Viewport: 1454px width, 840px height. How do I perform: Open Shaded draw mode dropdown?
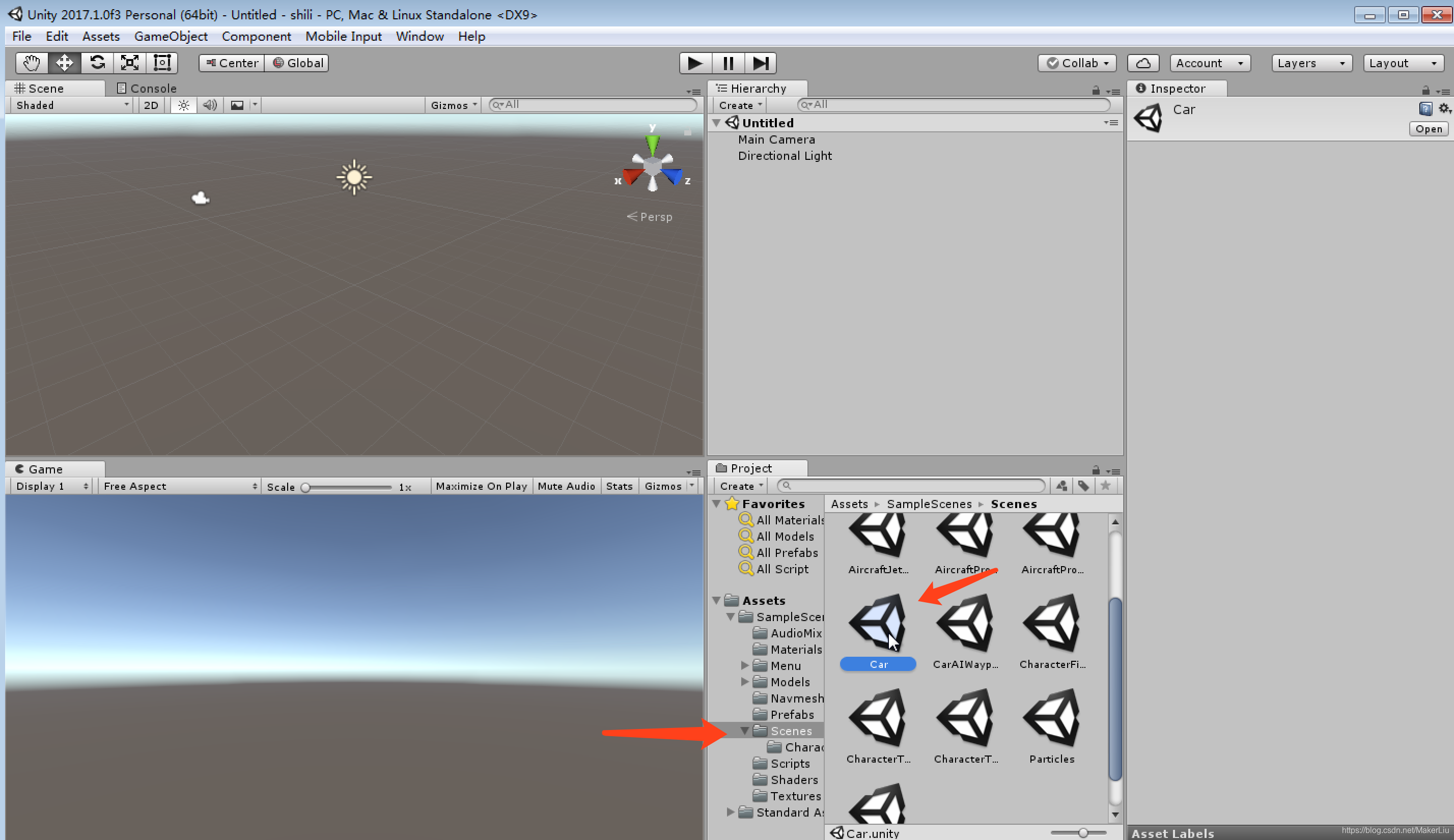(x=72, y=105)
